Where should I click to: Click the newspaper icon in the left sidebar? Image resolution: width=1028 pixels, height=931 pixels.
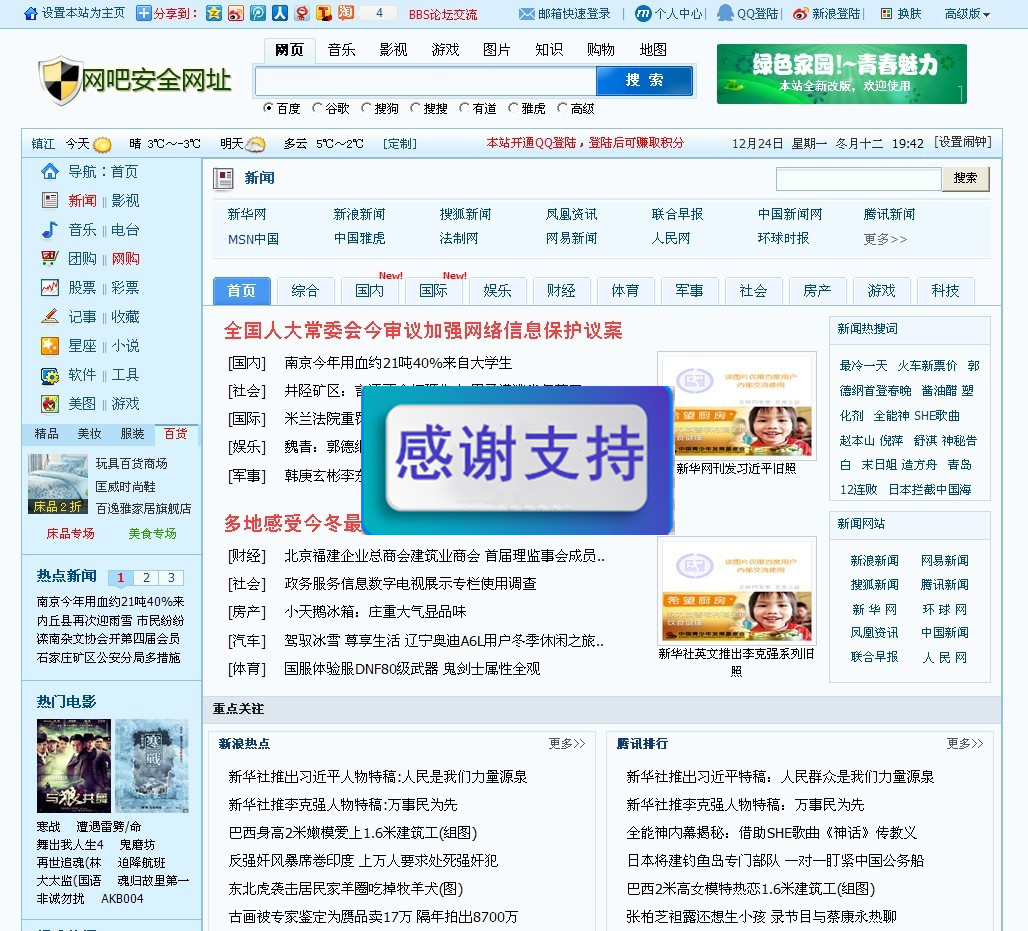50,200
